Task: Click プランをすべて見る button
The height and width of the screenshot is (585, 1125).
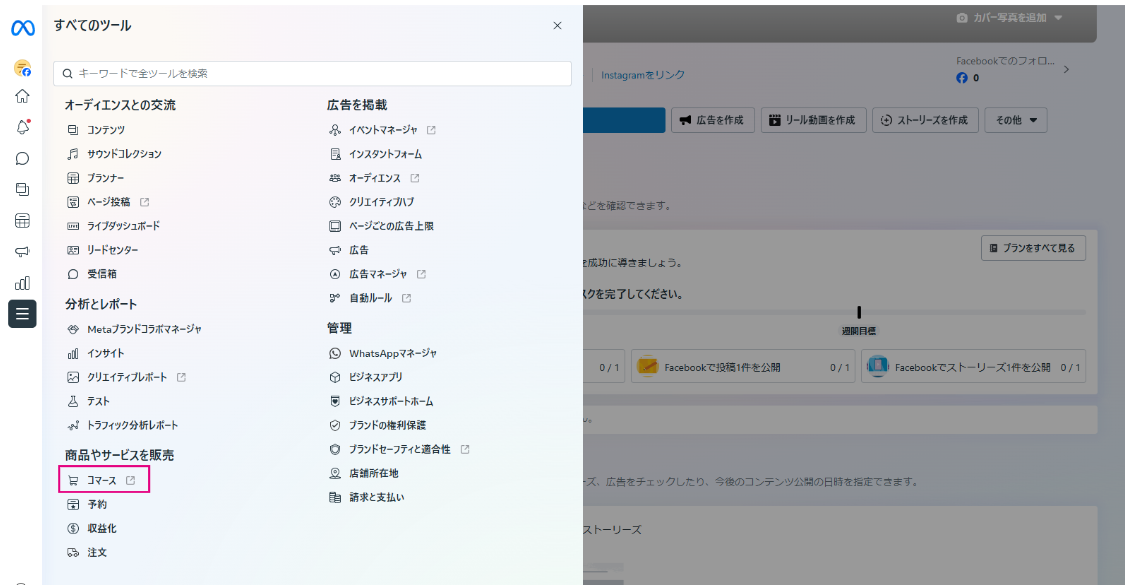Action: [1033, 248]
